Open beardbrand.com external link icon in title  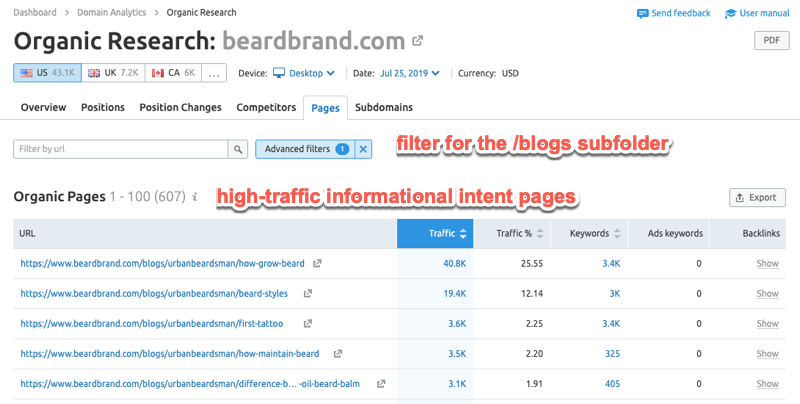tap(417, 41)
